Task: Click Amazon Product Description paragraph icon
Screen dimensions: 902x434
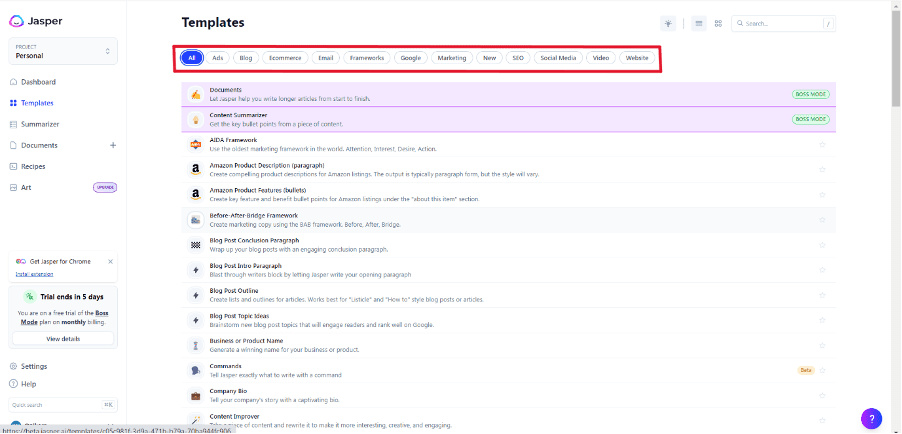Action: (x=196, y=170)
